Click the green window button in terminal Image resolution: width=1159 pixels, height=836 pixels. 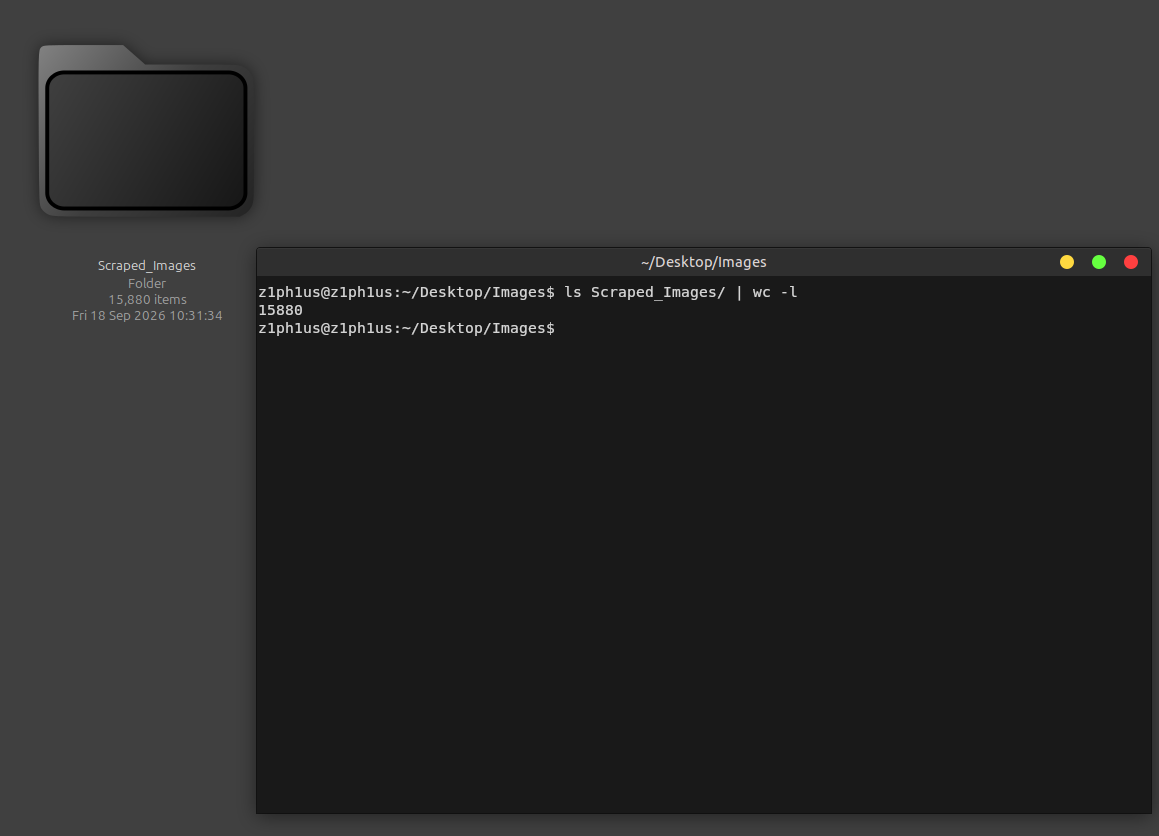(1099, 262)
